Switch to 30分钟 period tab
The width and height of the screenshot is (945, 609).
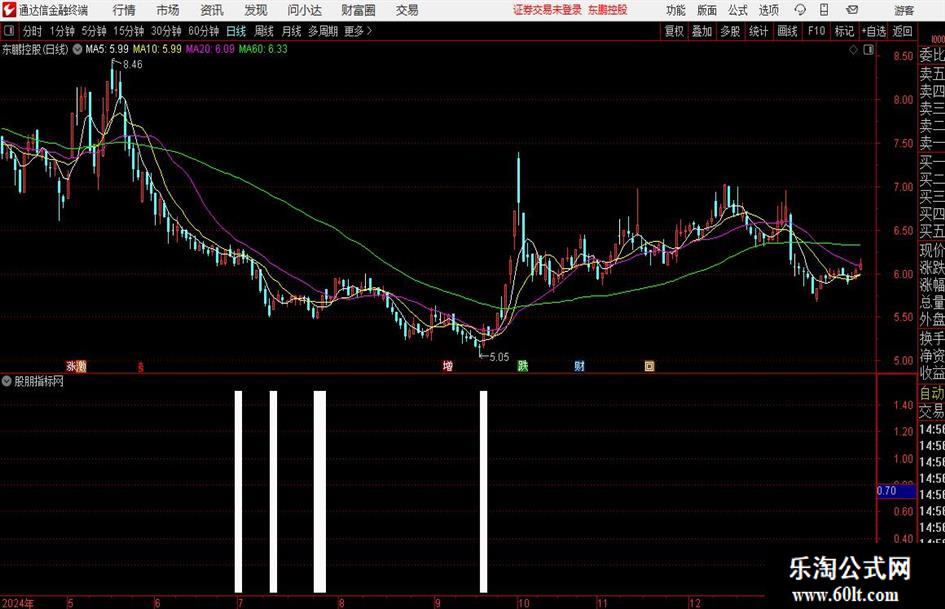tap(166, 31)
